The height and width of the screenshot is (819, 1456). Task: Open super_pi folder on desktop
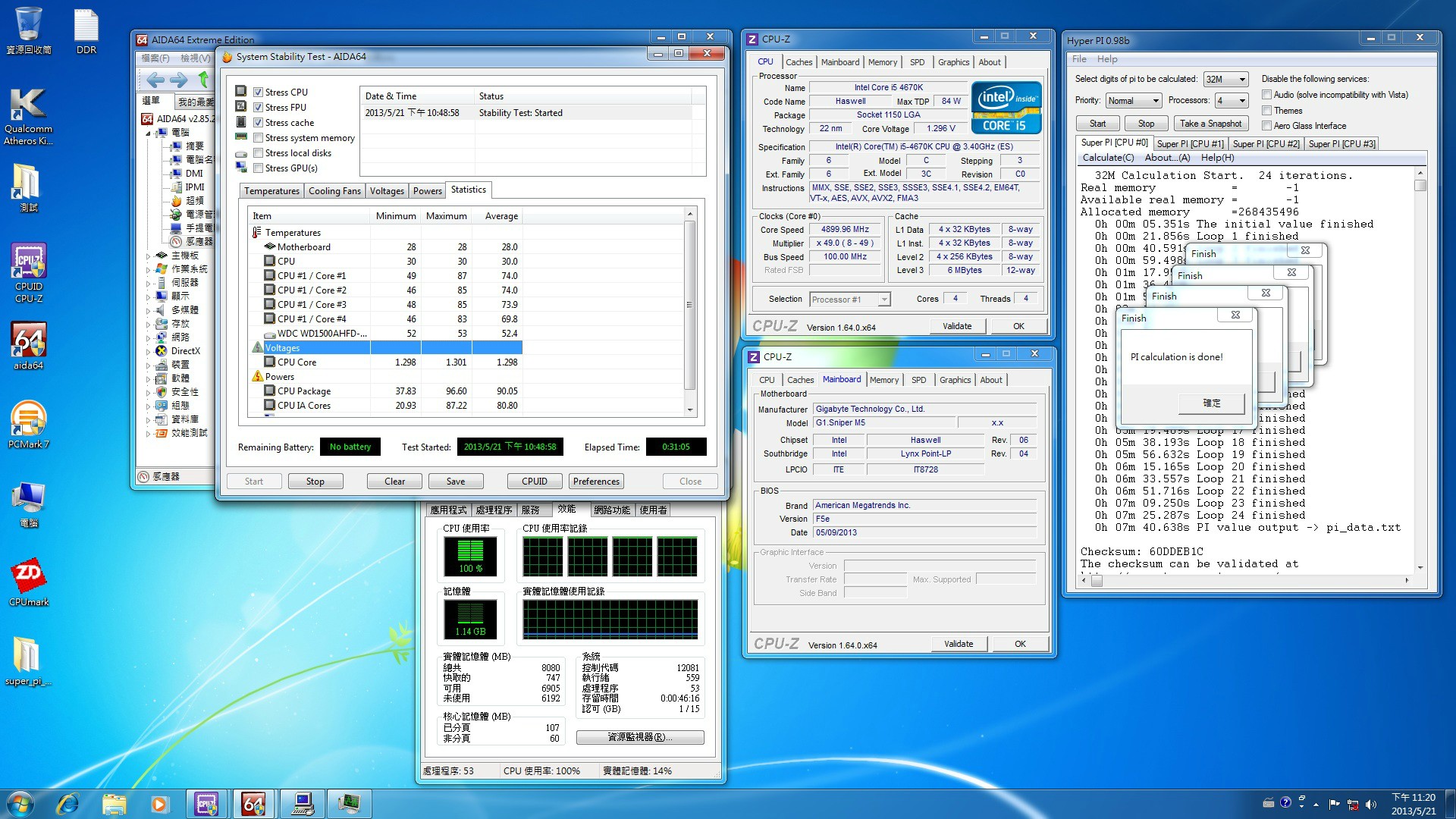click(x=29, y=660)
